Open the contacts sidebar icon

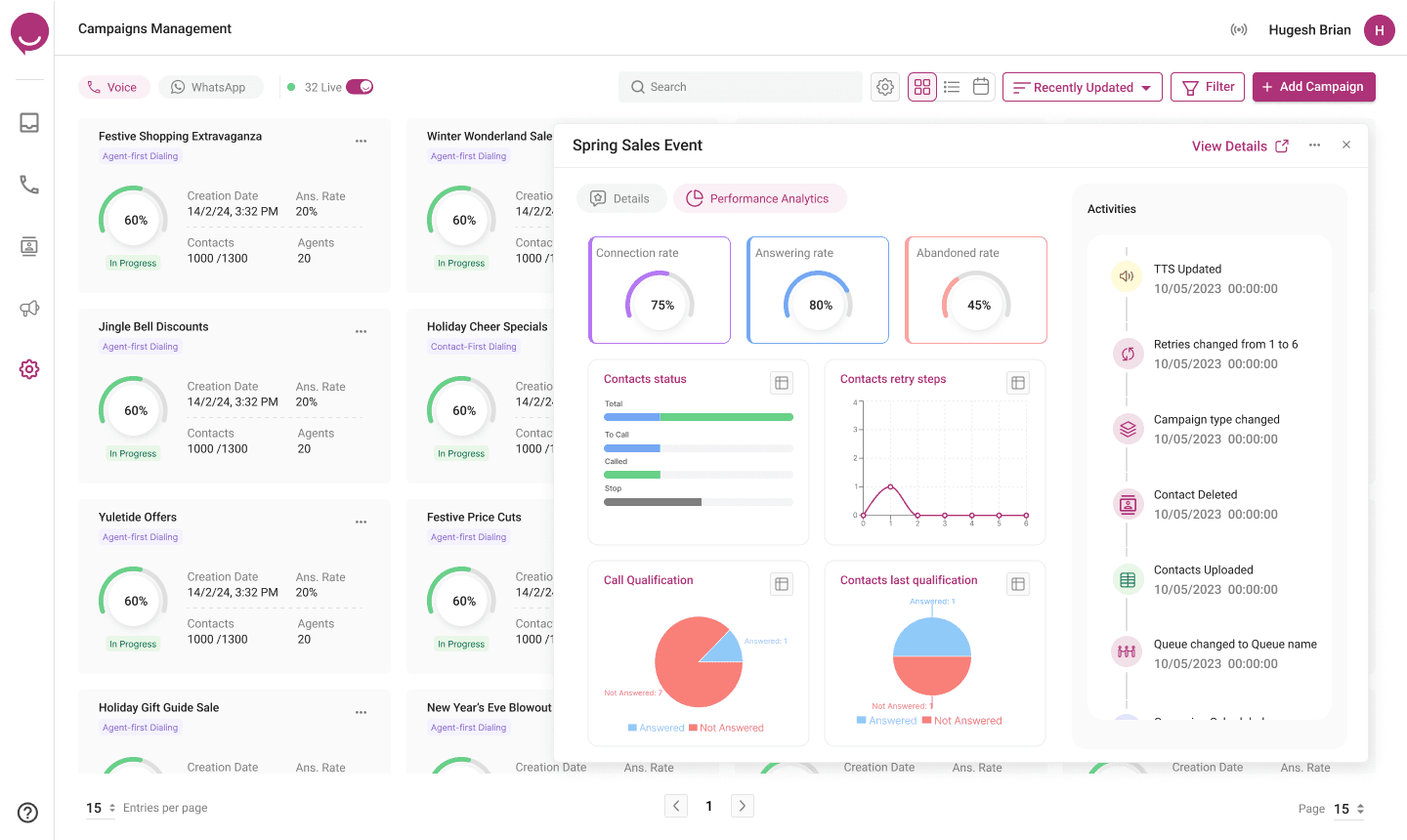(x=29, y=246)
